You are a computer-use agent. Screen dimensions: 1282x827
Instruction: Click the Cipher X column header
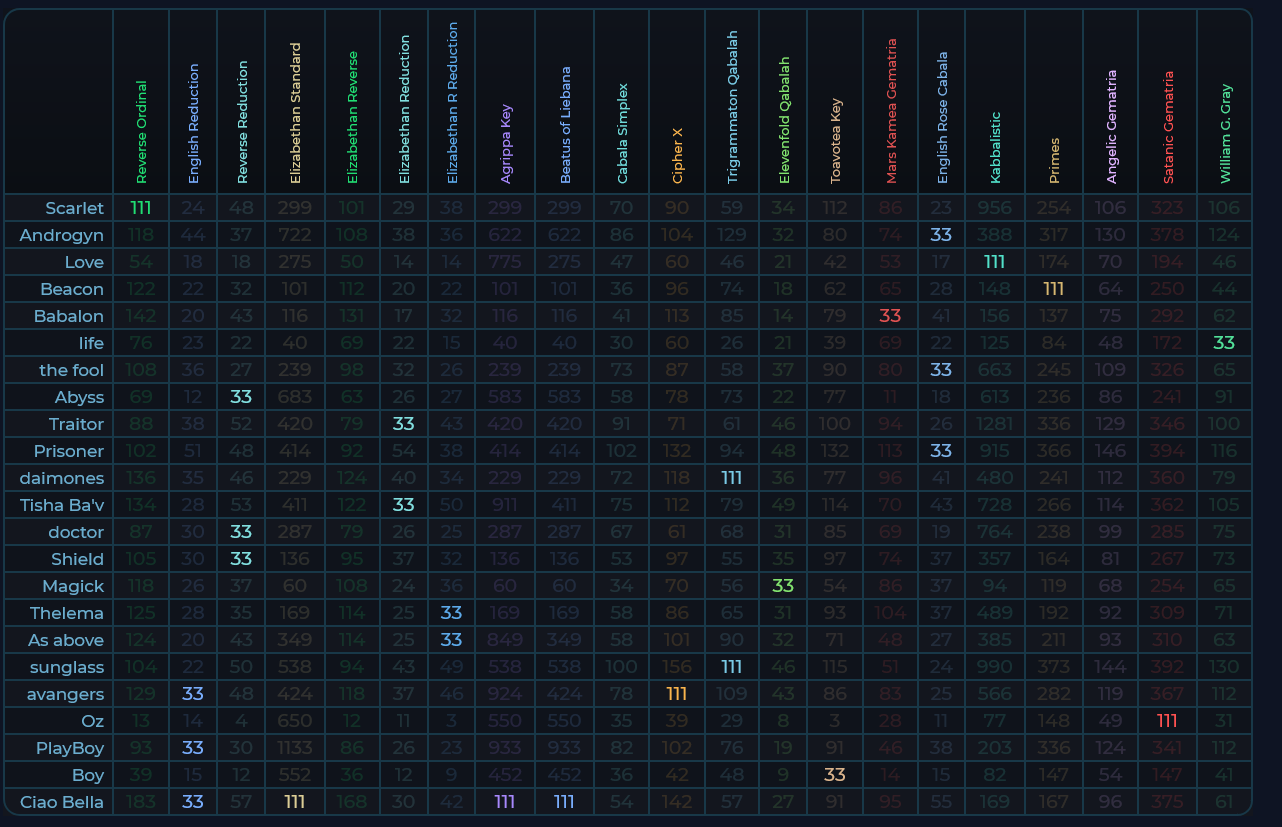pyautogui.click(x=678, y=155)
